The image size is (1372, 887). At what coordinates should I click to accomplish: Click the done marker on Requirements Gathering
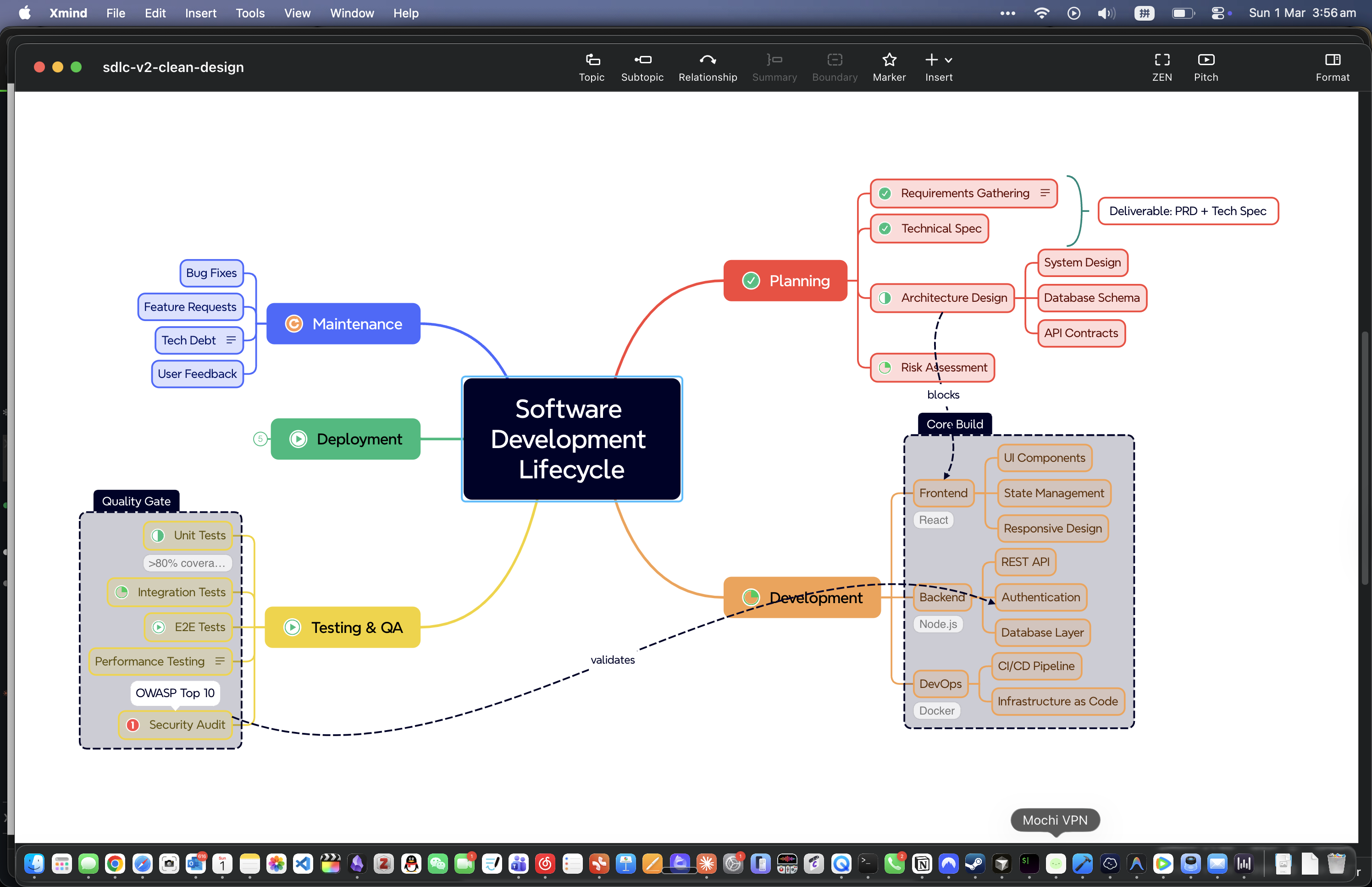[x=885, y=194]
